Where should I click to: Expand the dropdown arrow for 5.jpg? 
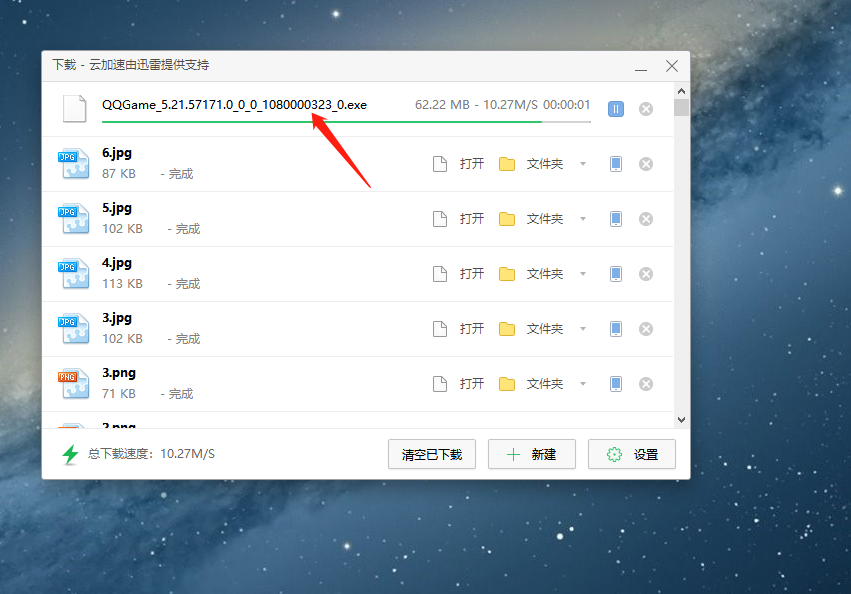point(583,219)
